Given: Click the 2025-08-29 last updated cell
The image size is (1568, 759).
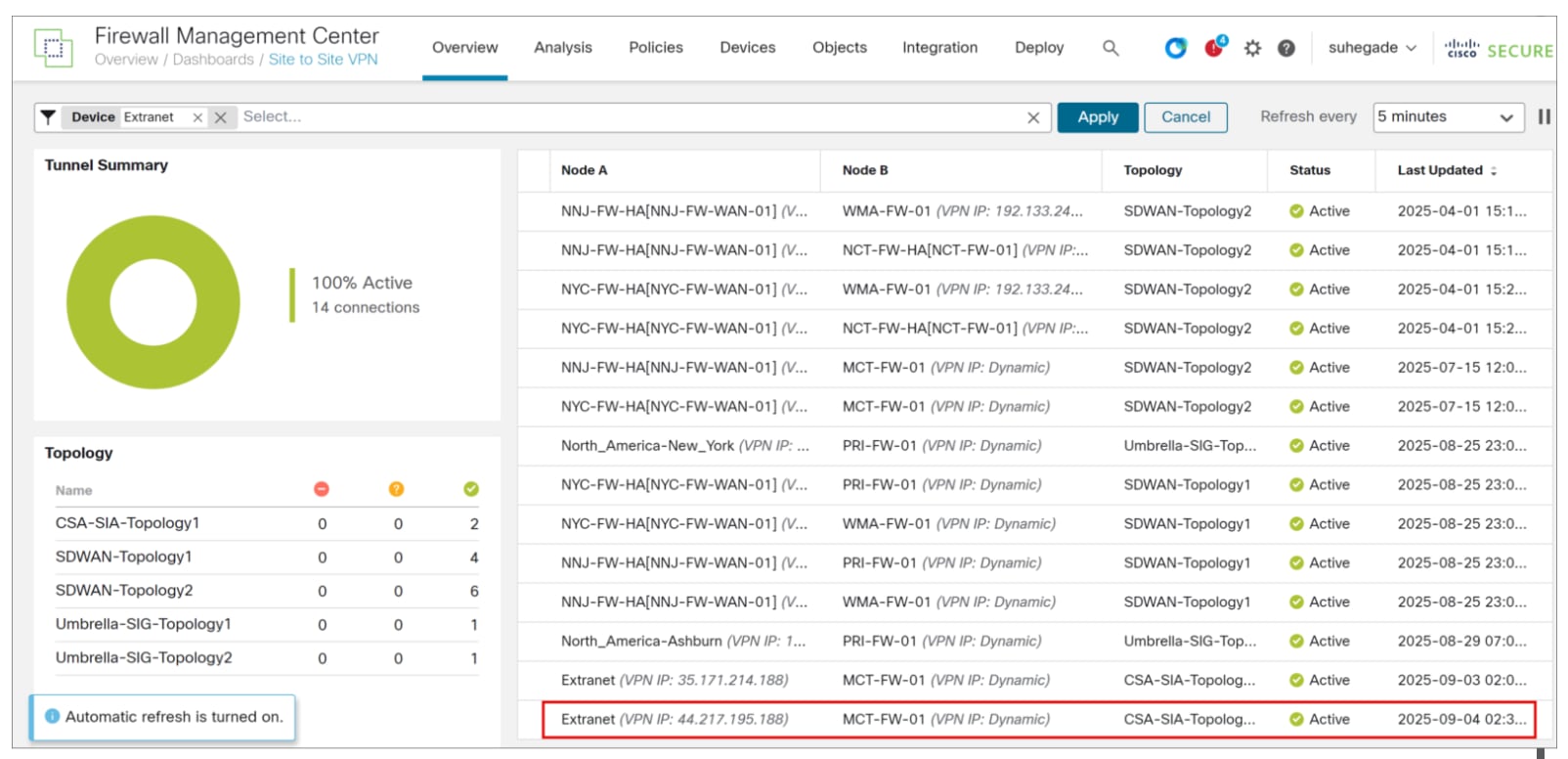Looking at the screenshot, I should pos(1461,641).
